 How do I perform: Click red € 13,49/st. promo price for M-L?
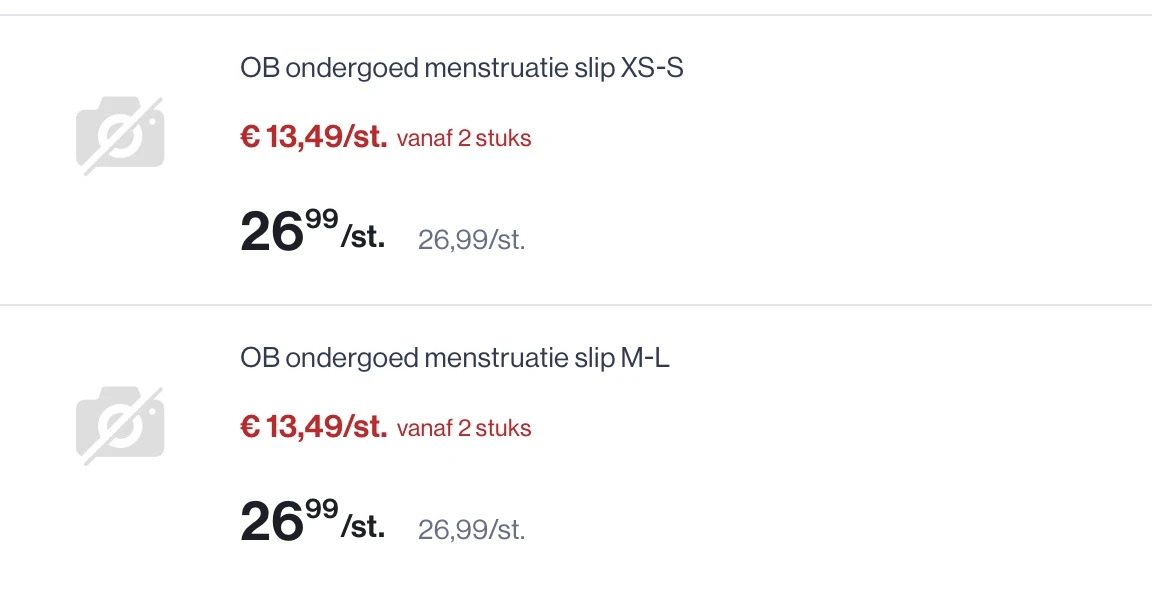[x=313, y=428]
